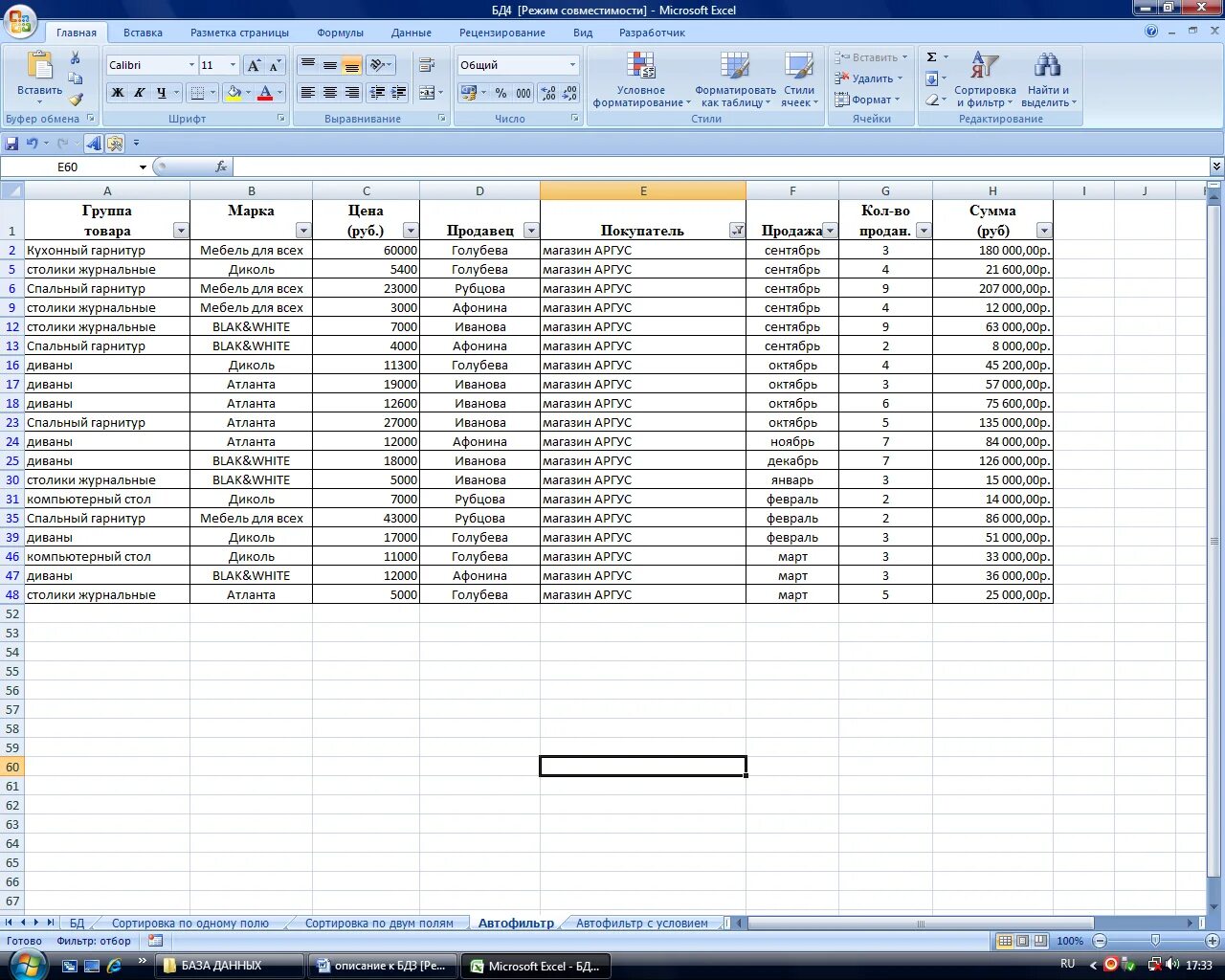Screen dimensions: 1225x980
Task: Switch to the Вставка ribbon tab
Action: click(x=143, y=33)
